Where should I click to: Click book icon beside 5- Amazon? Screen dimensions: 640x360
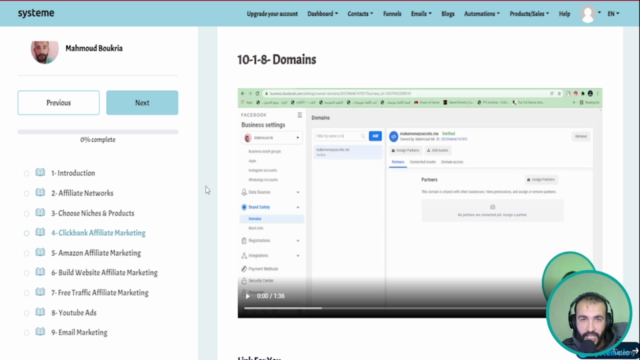(40, 252)
